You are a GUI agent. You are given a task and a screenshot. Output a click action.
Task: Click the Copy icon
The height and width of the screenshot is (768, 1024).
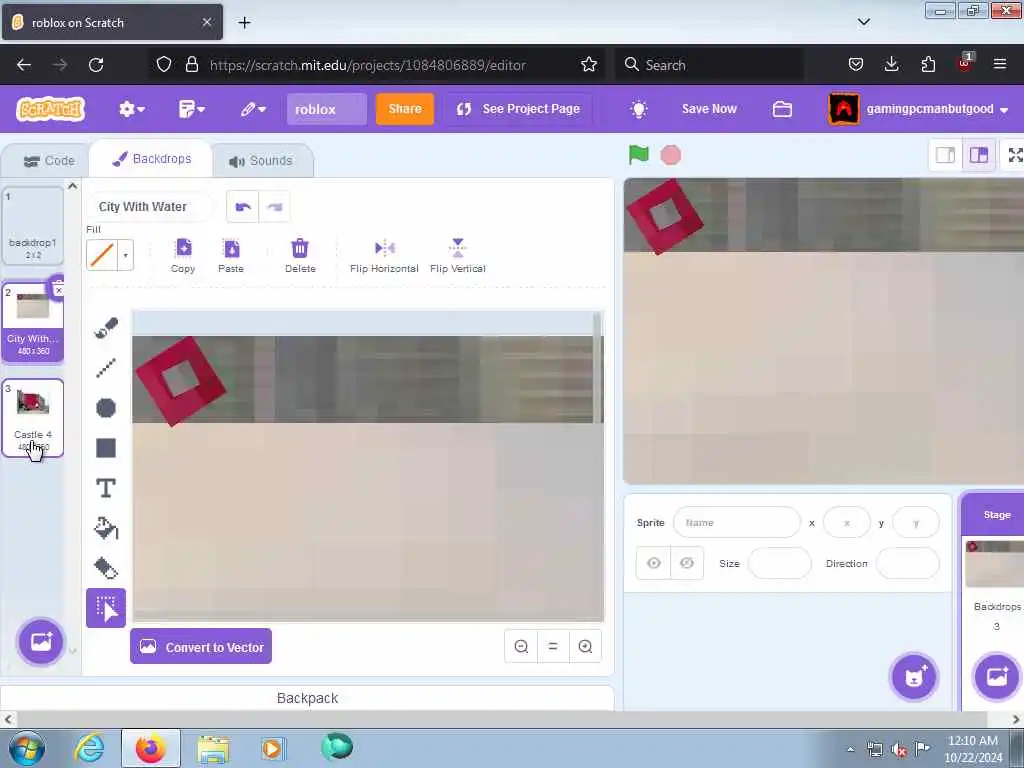(x=183, y=256)
